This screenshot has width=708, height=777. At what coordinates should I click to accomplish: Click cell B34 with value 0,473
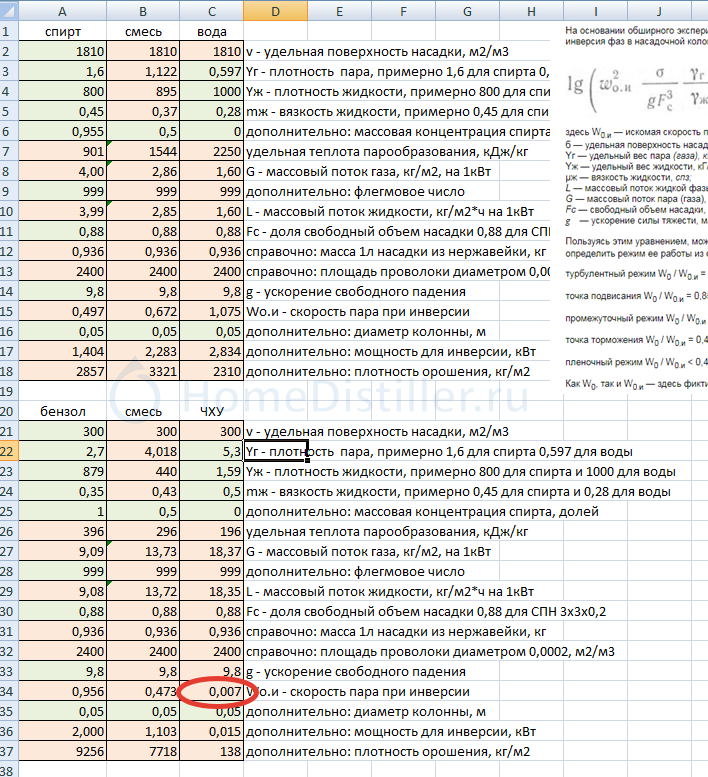143,691
